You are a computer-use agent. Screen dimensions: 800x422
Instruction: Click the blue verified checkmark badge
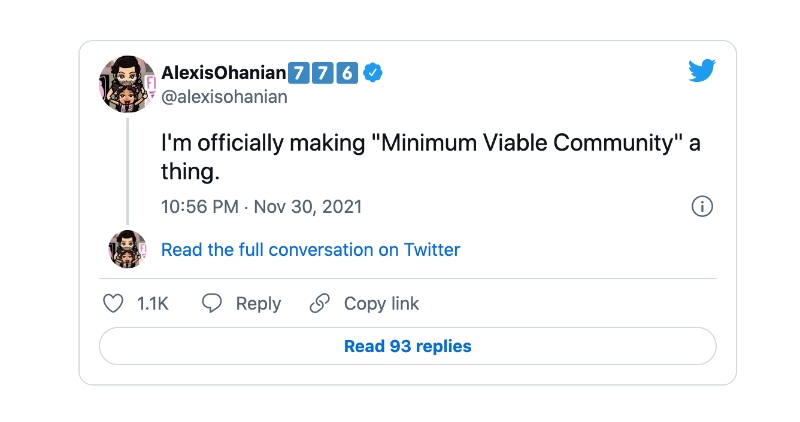tap(373, 73)
